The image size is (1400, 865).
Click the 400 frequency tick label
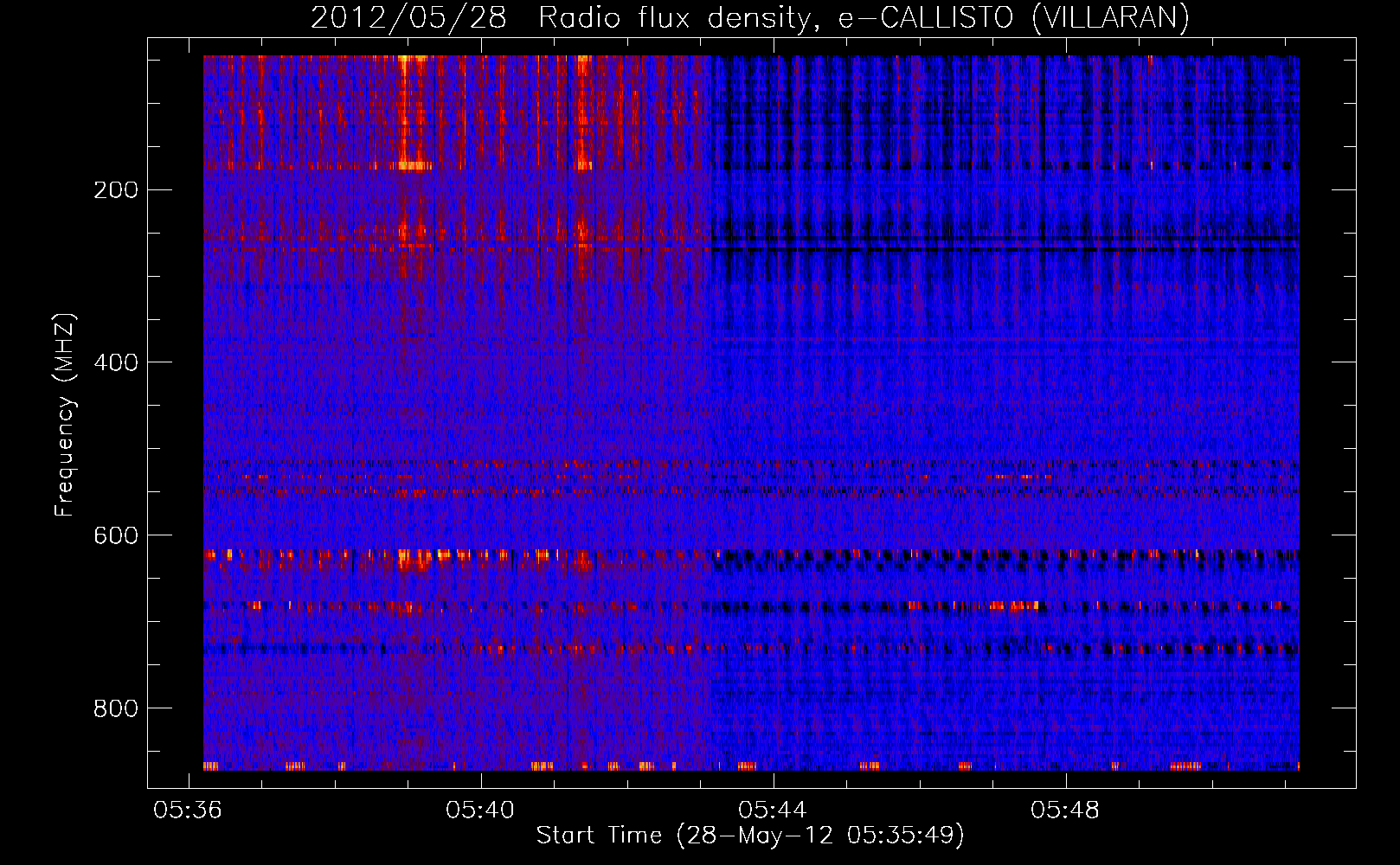(116, 362)
